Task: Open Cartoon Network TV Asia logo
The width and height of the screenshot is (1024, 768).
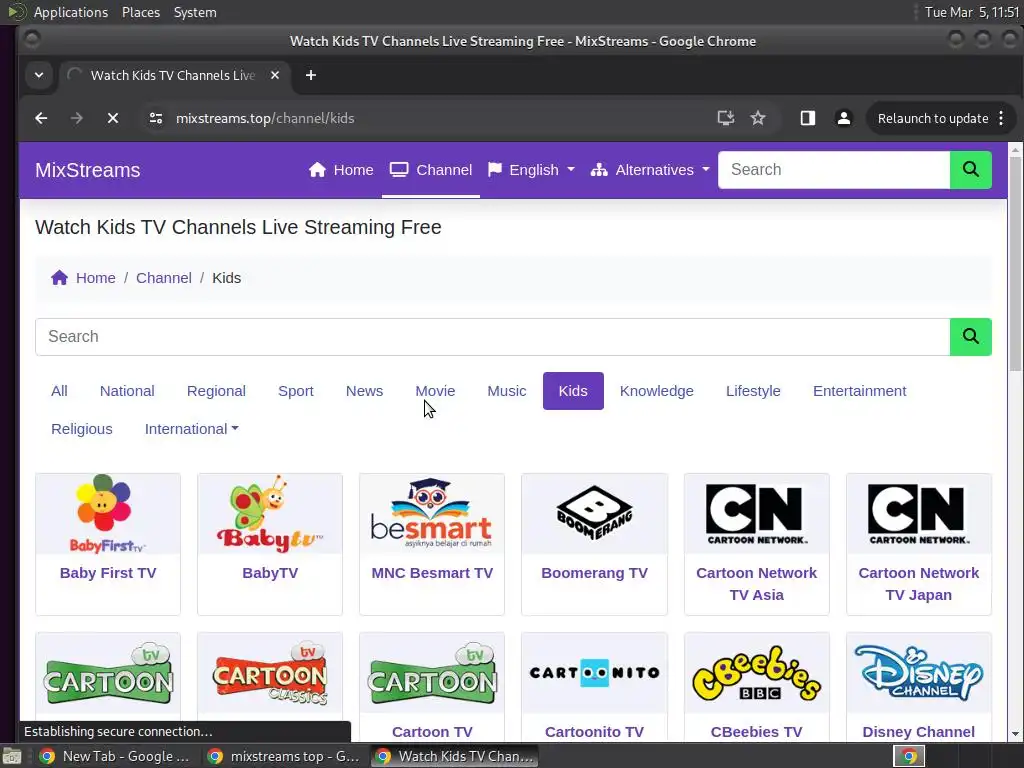Action: [756, 513]
